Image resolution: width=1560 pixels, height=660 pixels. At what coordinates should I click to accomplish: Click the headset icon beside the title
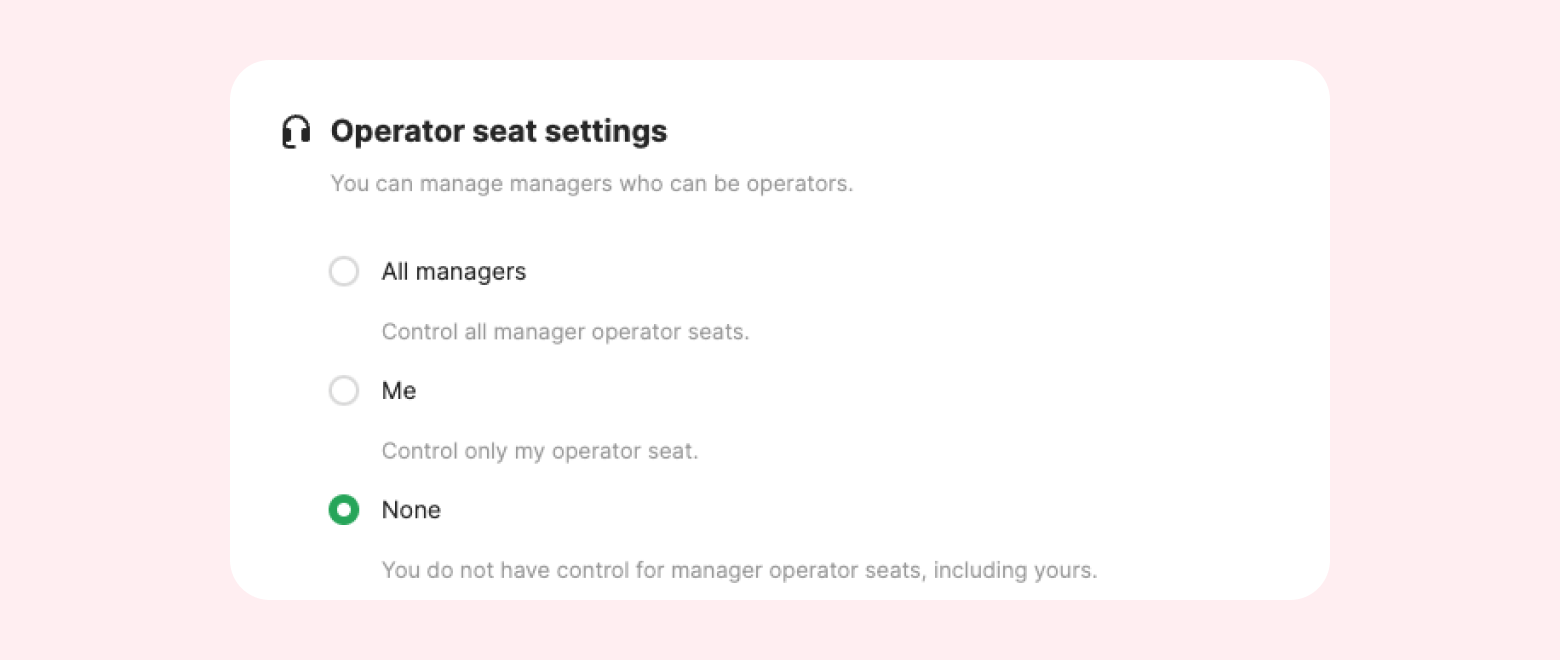pyautogui.click(x=296, y=132)
